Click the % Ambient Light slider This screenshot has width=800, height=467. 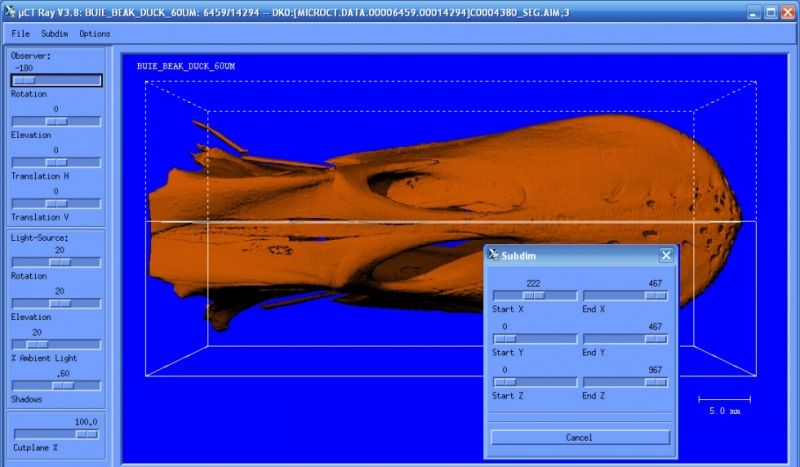56,345
